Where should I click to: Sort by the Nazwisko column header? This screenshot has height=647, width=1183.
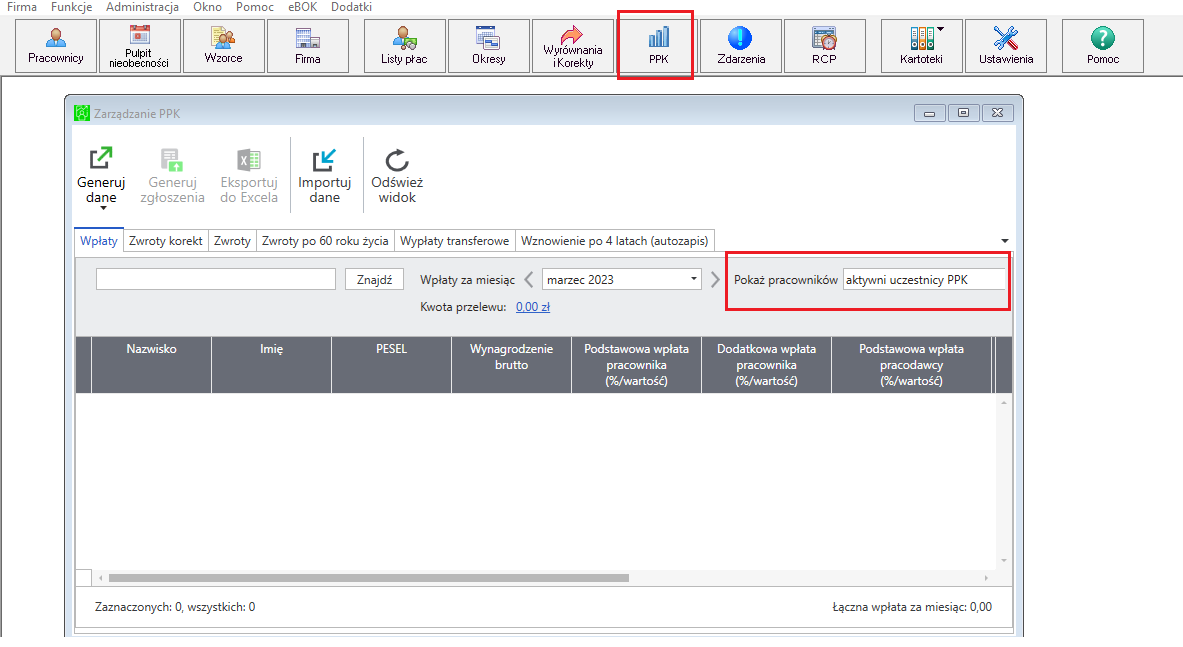click(x=152, y=365)
